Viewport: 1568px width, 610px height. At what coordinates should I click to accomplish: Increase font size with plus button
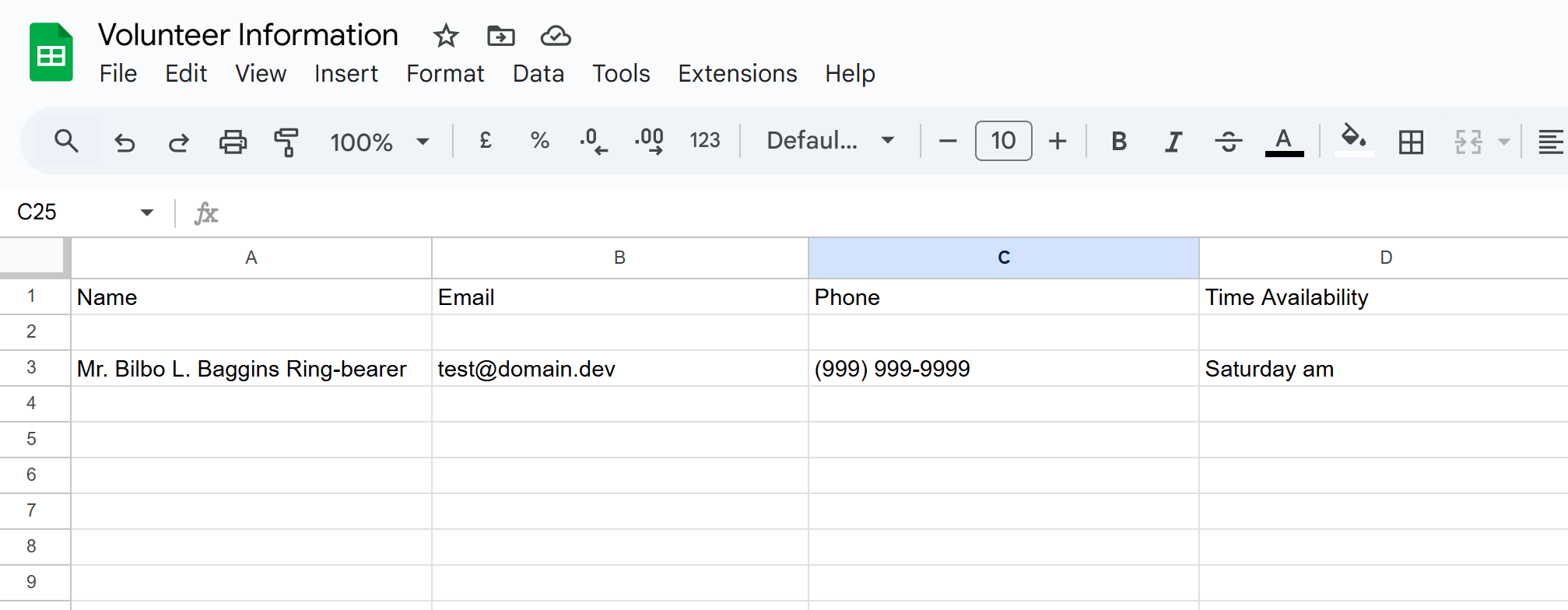pos(1057,141)
